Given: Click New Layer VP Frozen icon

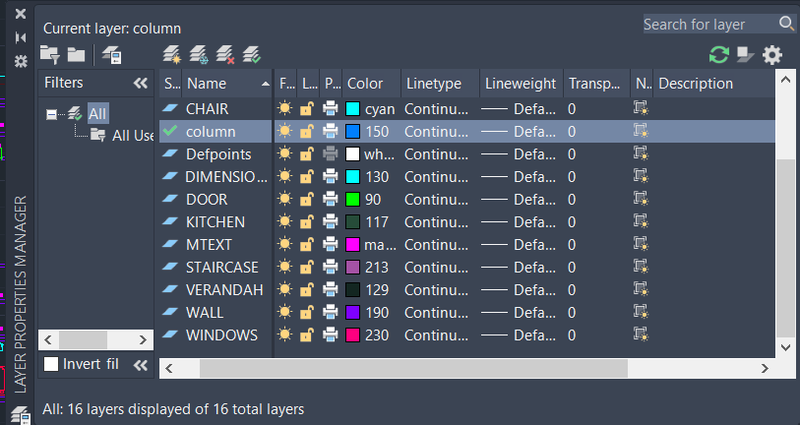Looking at the screenshot, I should pos(198,54).
